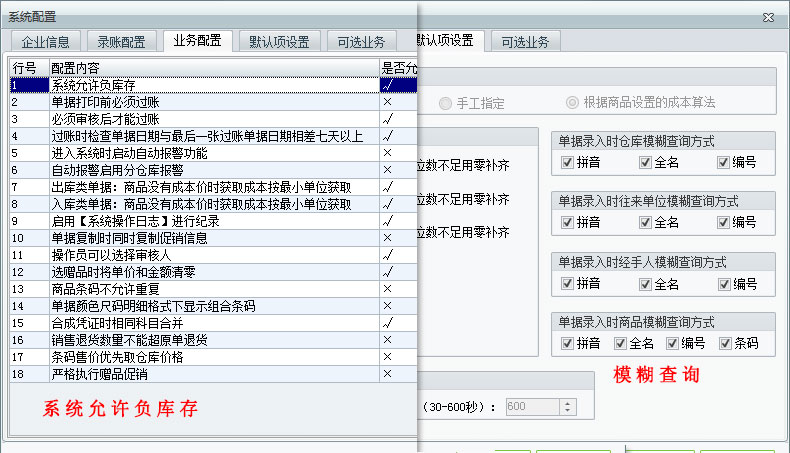Click the 配置内容 column header
Image resolution: width=790 pixels, height=453 pixels.
tap(214, 68)
